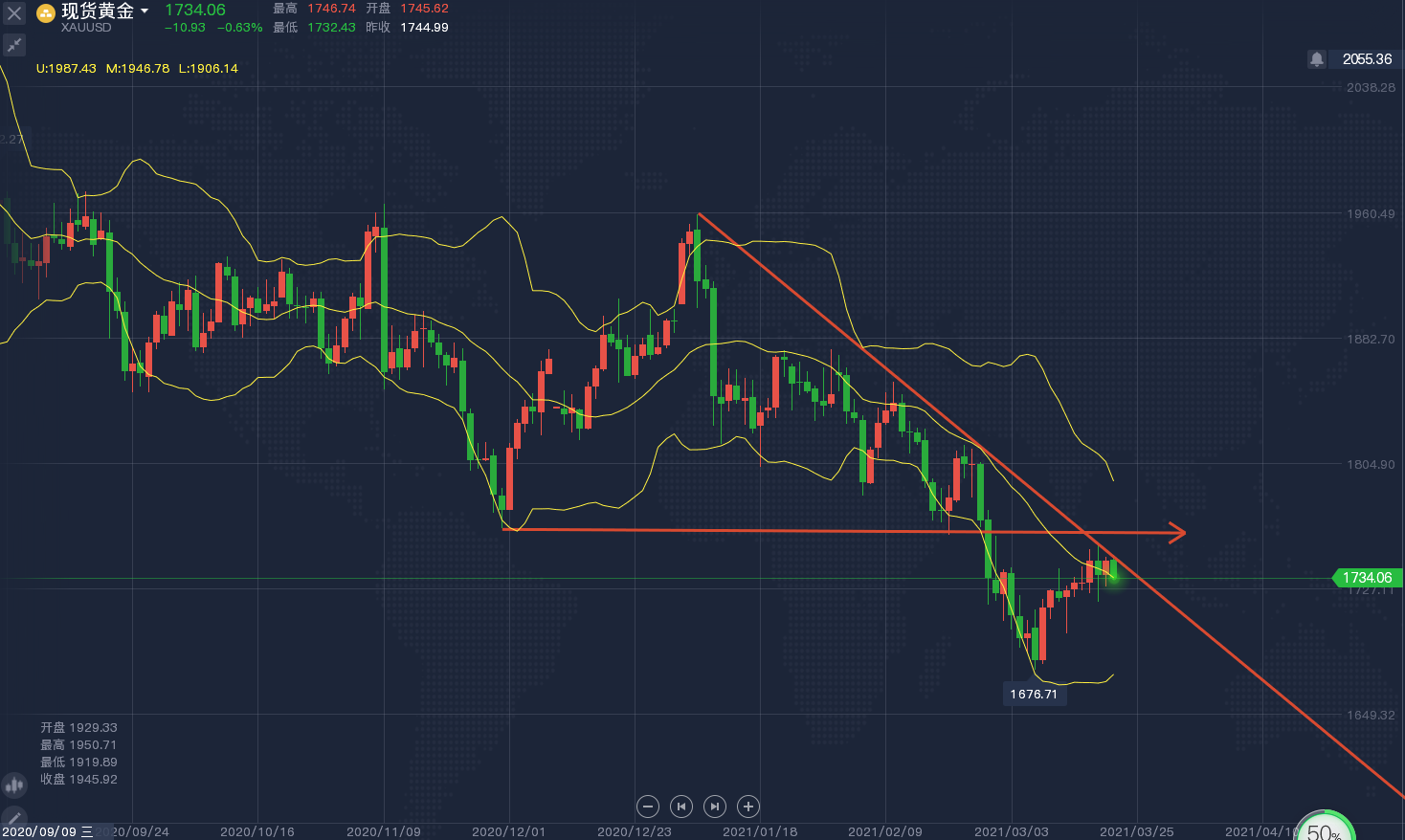Viewport: 1405px width, 840px height.
Task: Select the pencil drawing tool
Action: pos(13,818)
